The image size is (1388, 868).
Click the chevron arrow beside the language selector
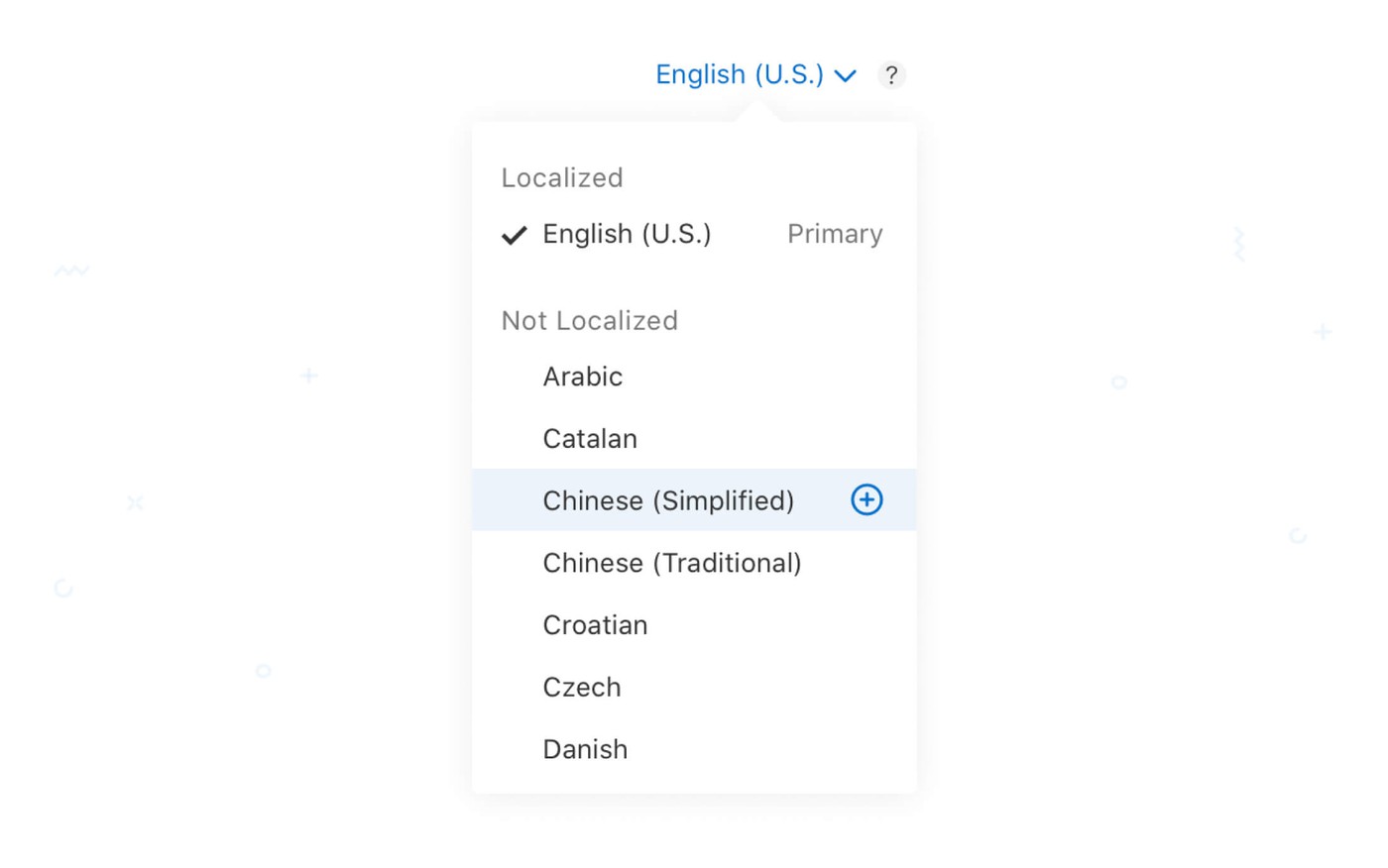846,75
